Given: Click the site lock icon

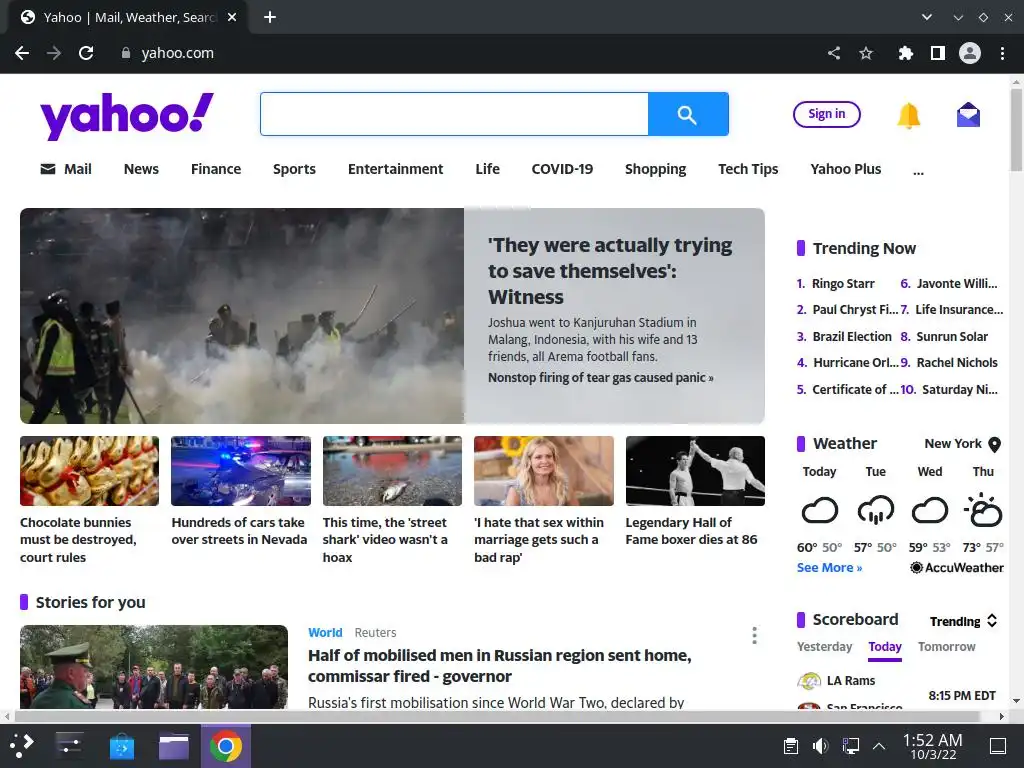Looking at the screenshot, I should pyautogui.click(x=125, y=53).
